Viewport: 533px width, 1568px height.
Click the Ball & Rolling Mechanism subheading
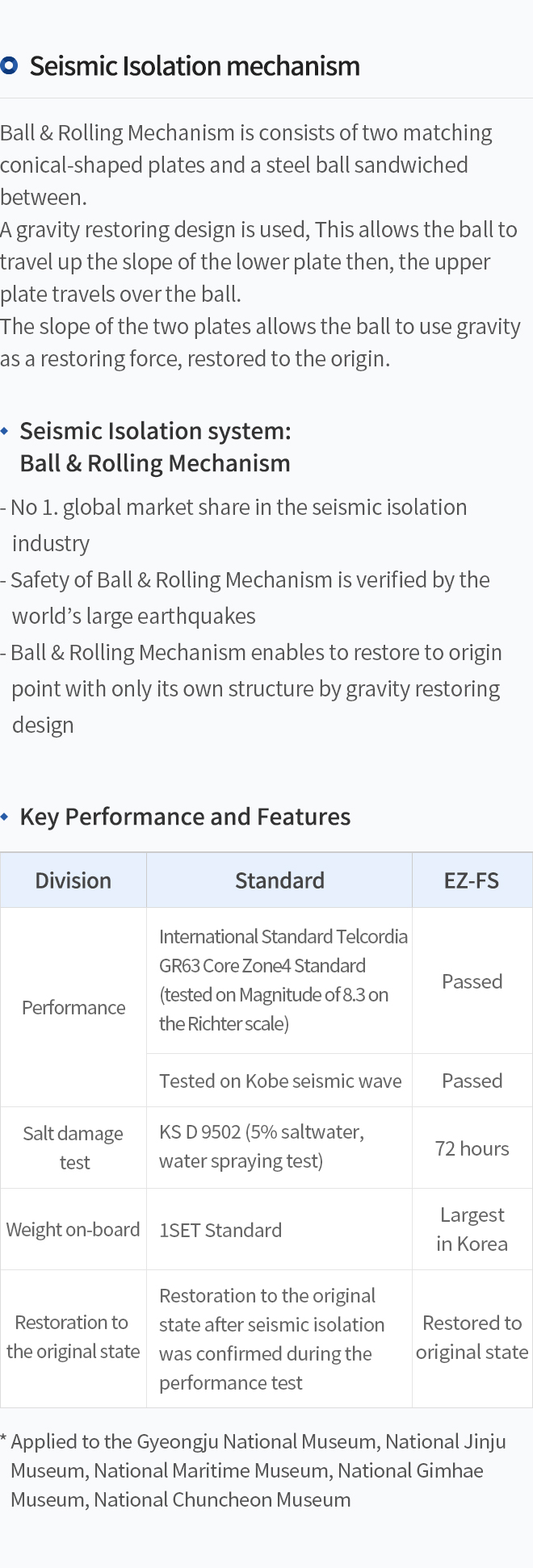(x=155, y=463)
